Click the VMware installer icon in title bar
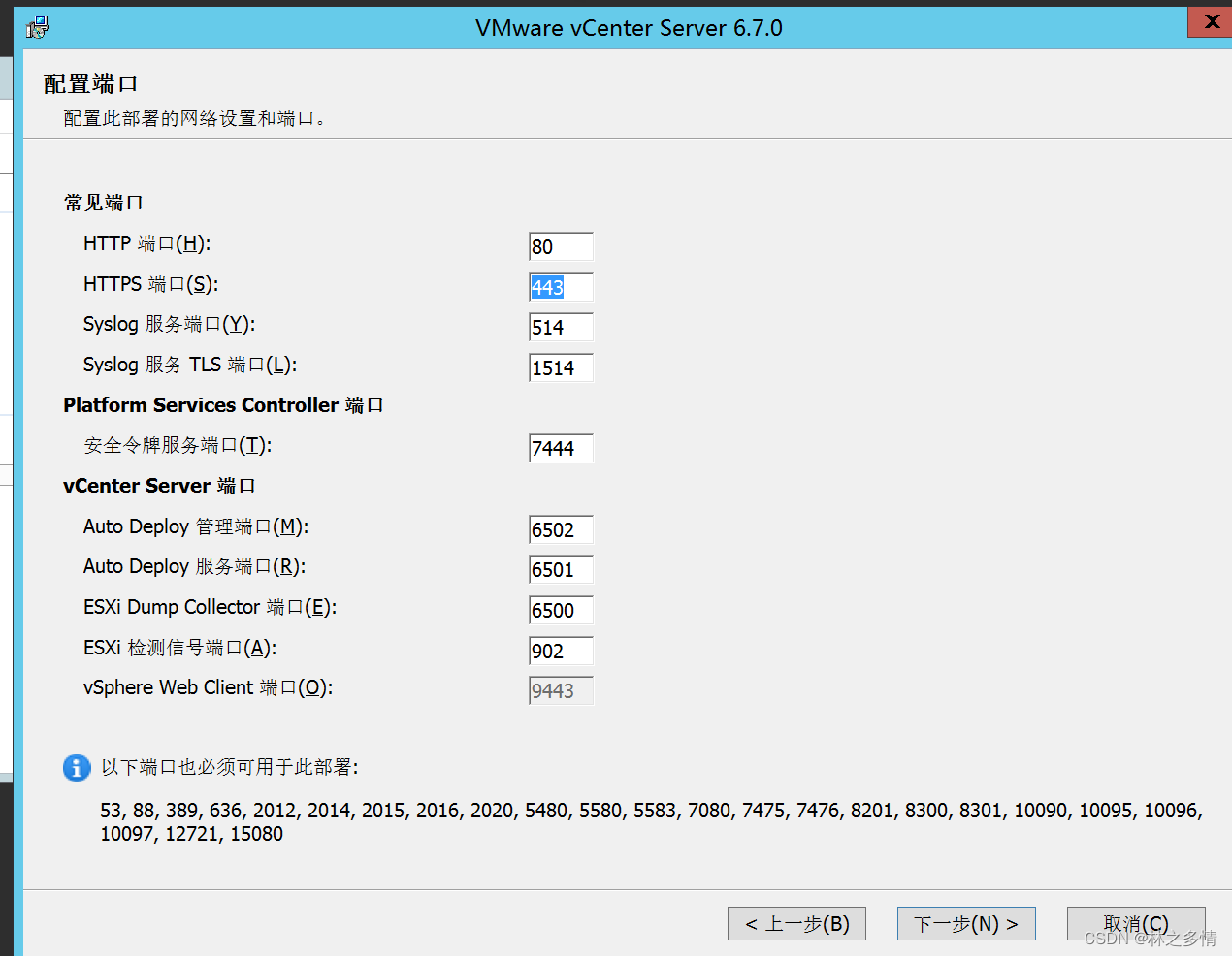The image size is (1232, 956). 37,27
